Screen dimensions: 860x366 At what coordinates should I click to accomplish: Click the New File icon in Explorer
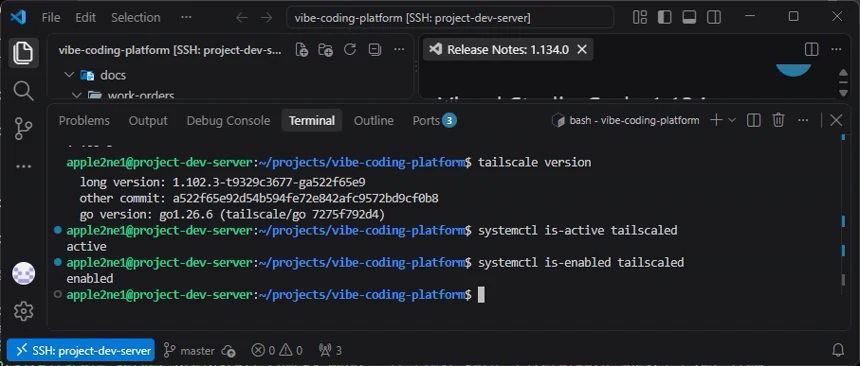click(302, 50)
